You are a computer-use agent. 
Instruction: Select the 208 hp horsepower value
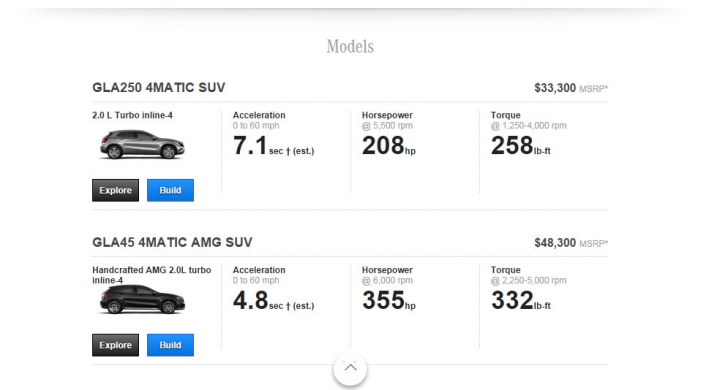pos(388,146)
